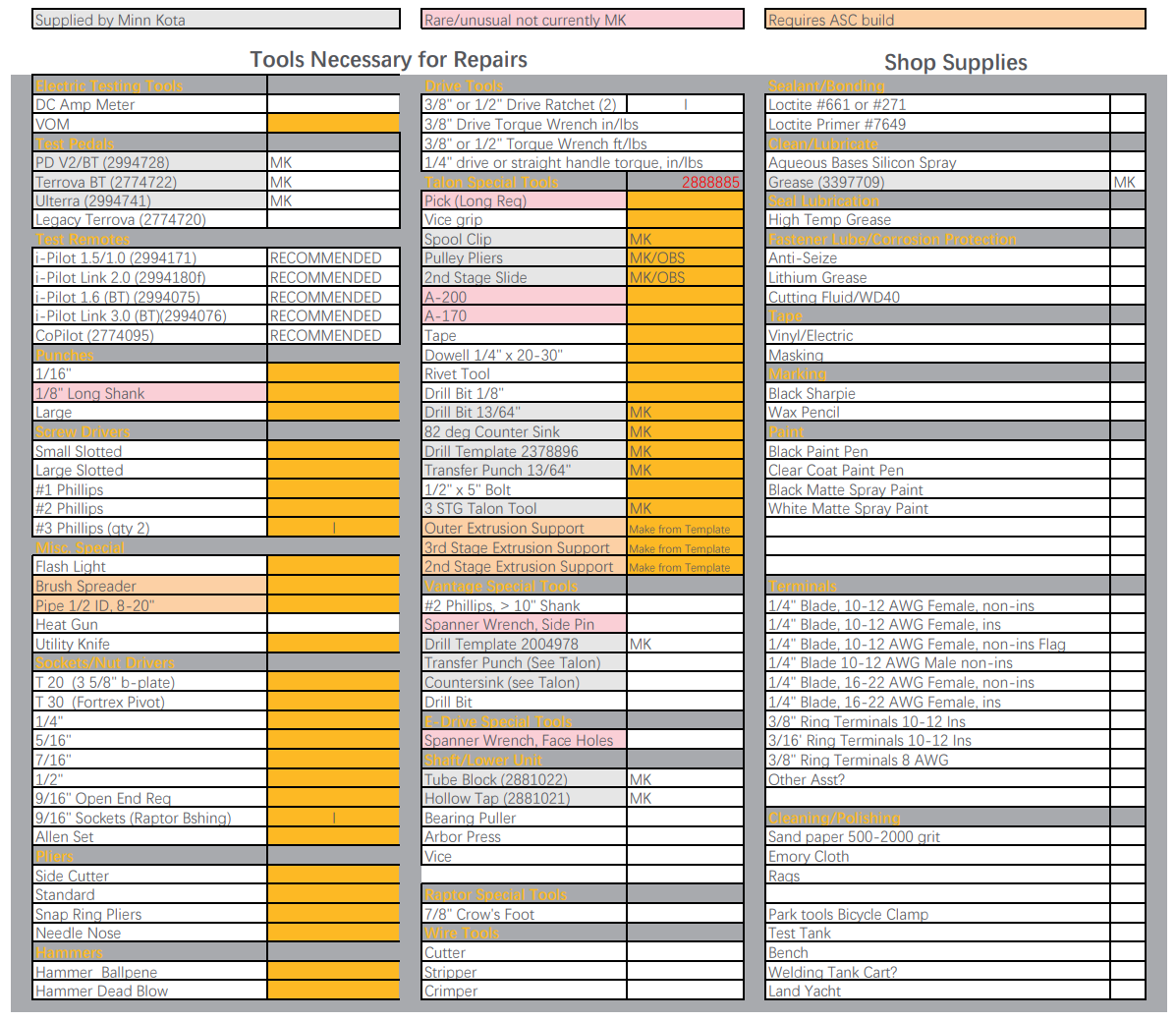Select the 'Terrova BT (2774722)' cell
The image size is (1176, 1021).
150,182
